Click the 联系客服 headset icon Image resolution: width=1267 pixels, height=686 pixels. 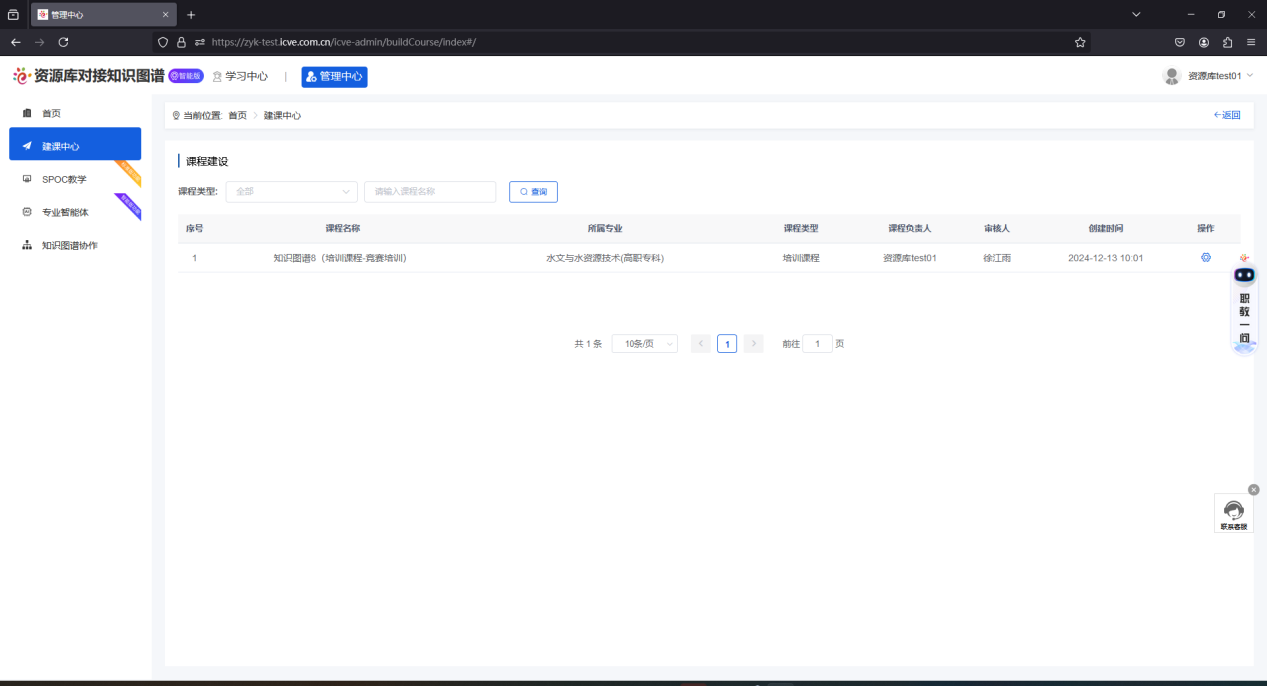[1234, 513]
